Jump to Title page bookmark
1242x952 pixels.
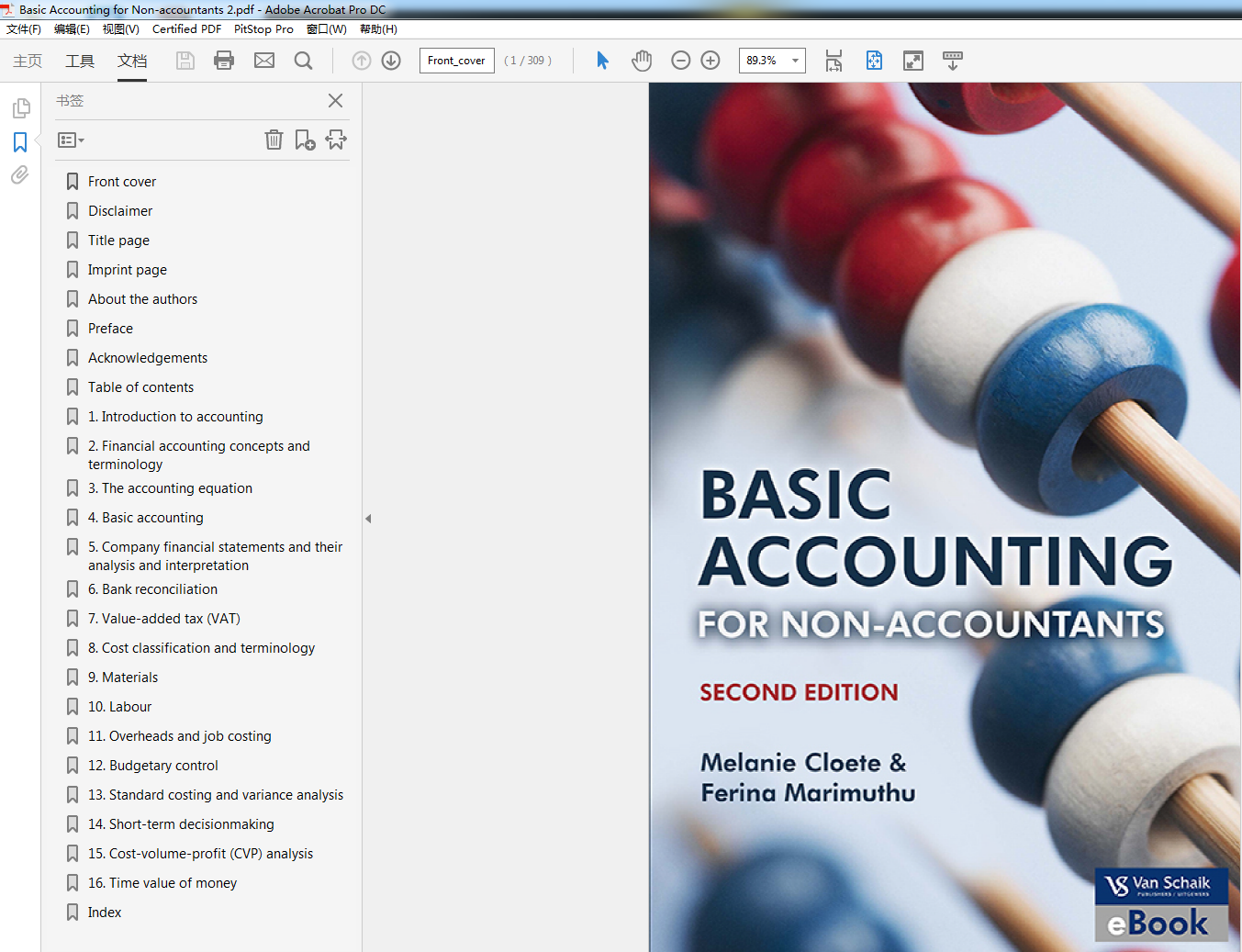click(x=118, y=241)
